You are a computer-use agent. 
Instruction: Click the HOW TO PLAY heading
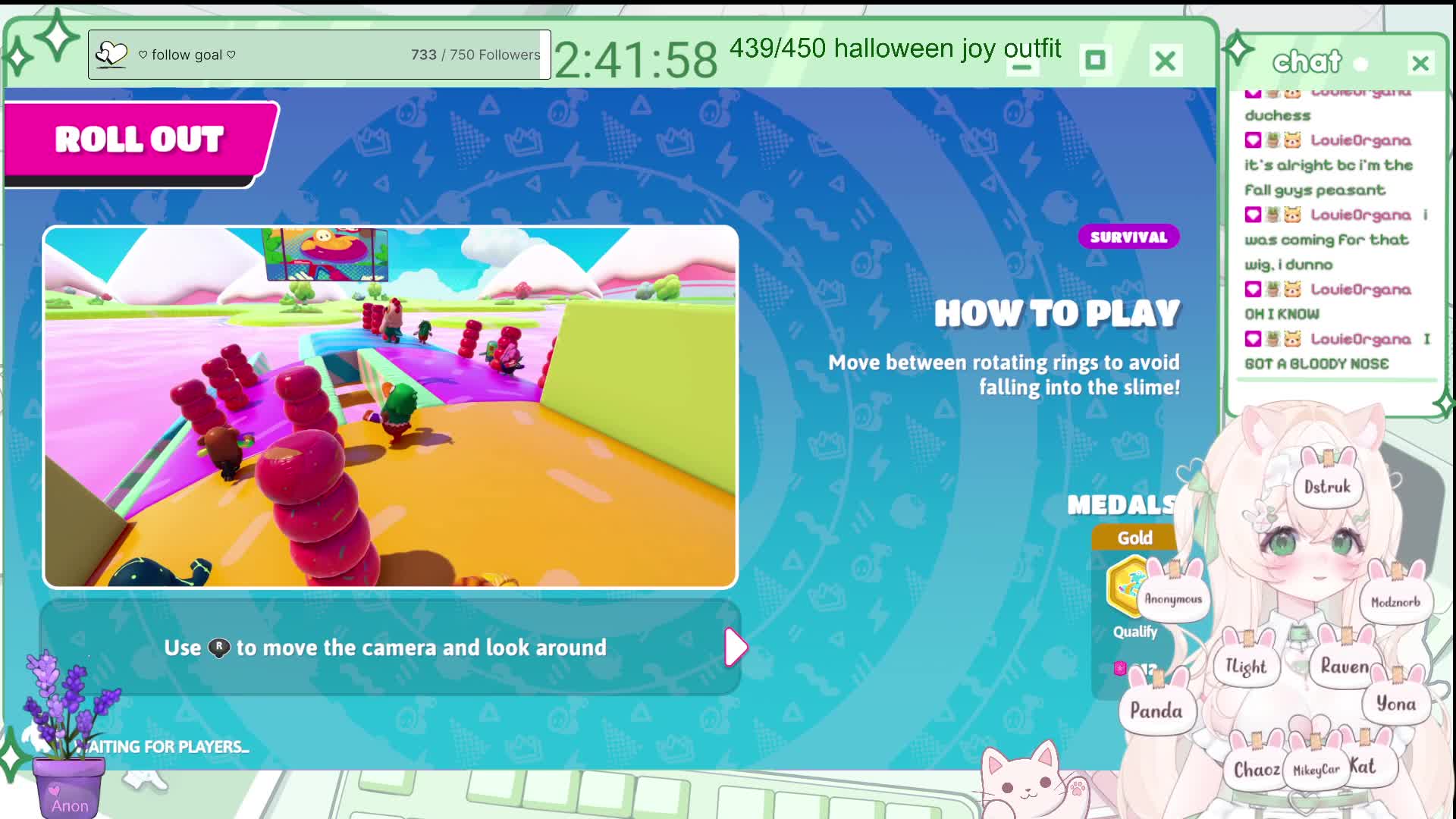pyautogui.click(x=1057, y=313)
